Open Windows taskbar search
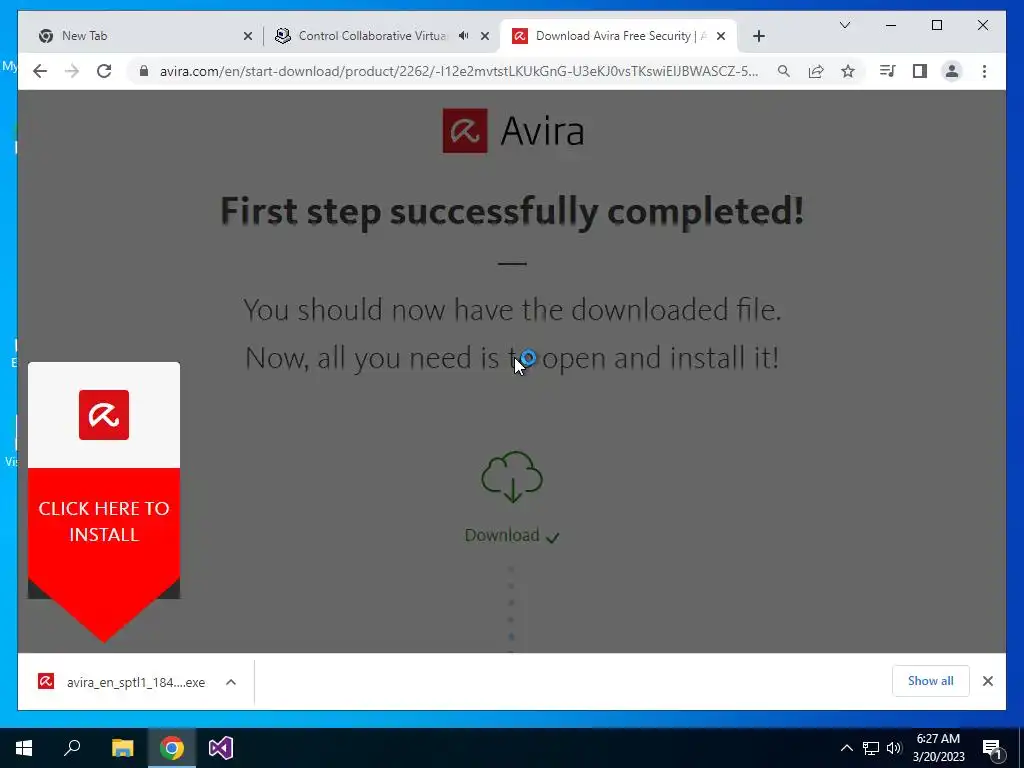Image resolution: width=1024 pixels, height=768 pixels. (x=72, y=748)
